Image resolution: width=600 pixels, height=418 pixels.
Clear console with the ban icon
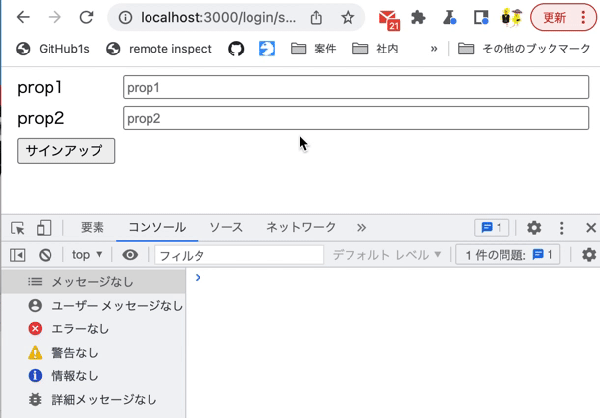pyautogui.click(x=45, y=255)
